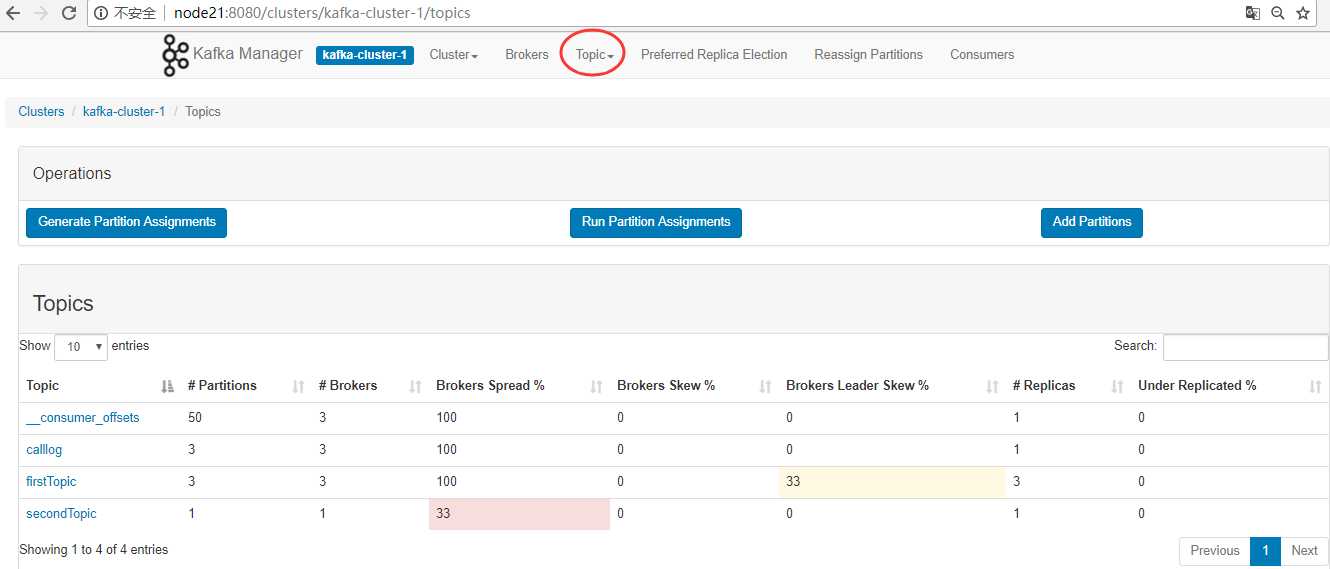Click the topics Search input field
The width and height of the screenshot is (1330, 569).
pyautogui.click(x=1245, y=346)
